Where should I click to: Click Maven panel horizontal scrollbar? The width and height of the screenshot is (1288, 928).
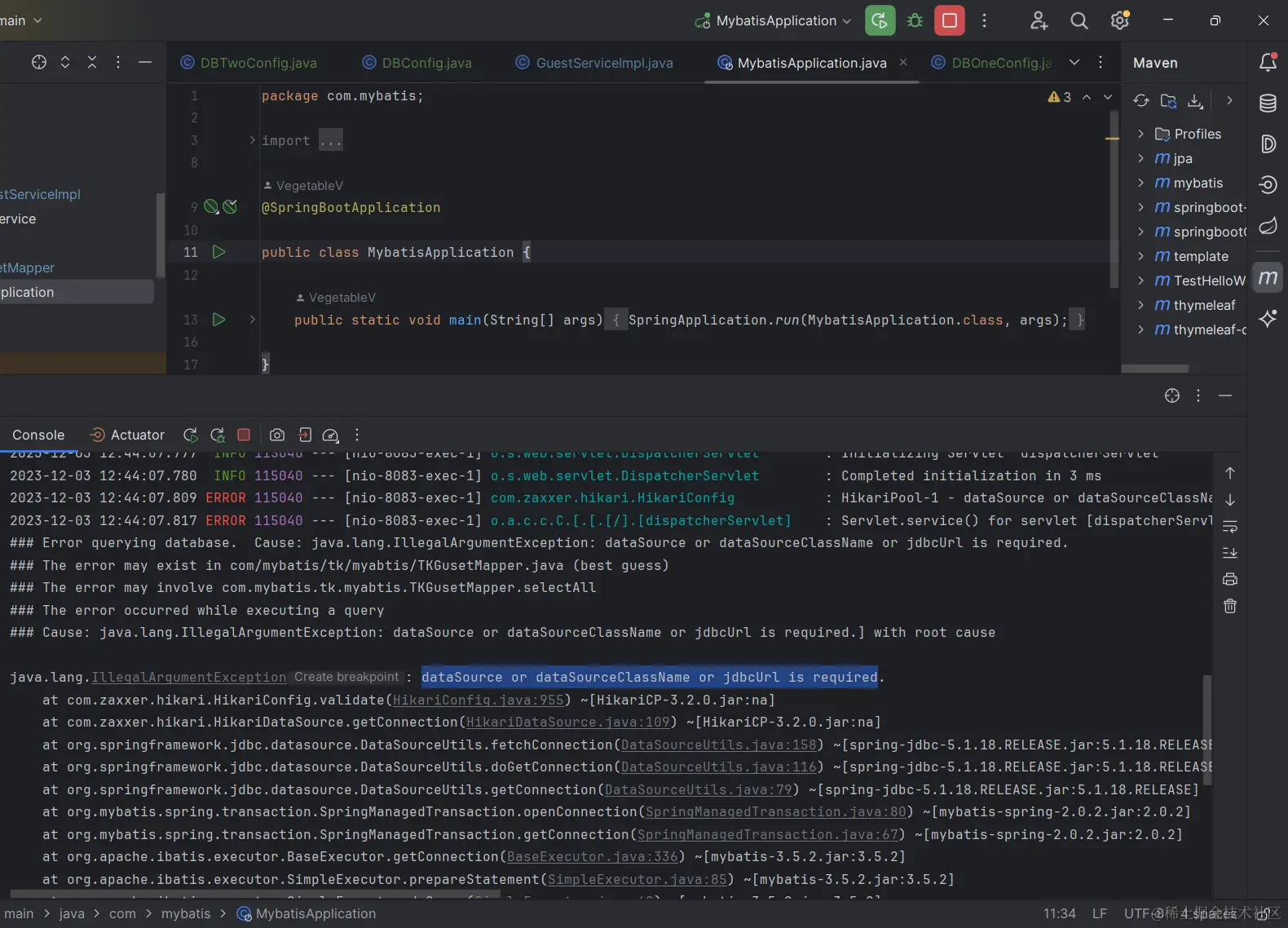[1155, 369]
